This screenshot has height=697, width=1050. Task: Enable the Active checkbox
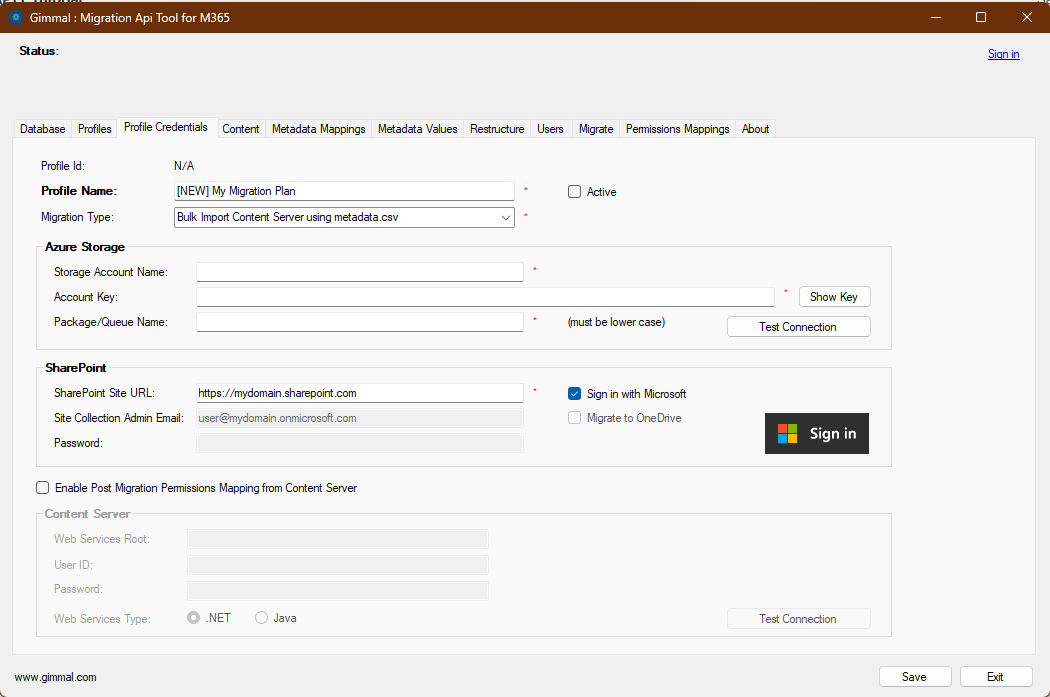(574, 192)
